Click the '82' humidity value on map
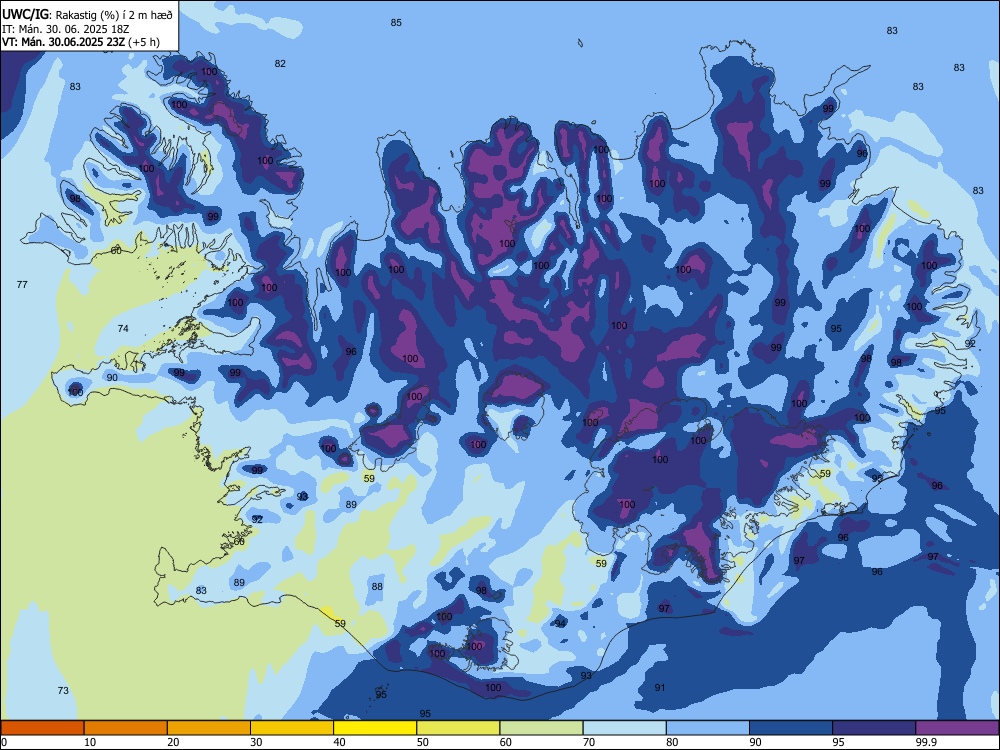 (x=280, y=63)
